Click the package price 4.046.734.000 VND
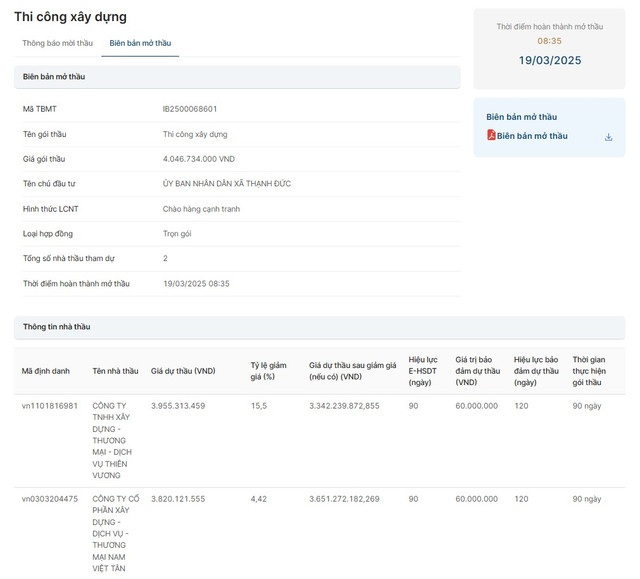The image size is (640, 579). coord(199,159)
